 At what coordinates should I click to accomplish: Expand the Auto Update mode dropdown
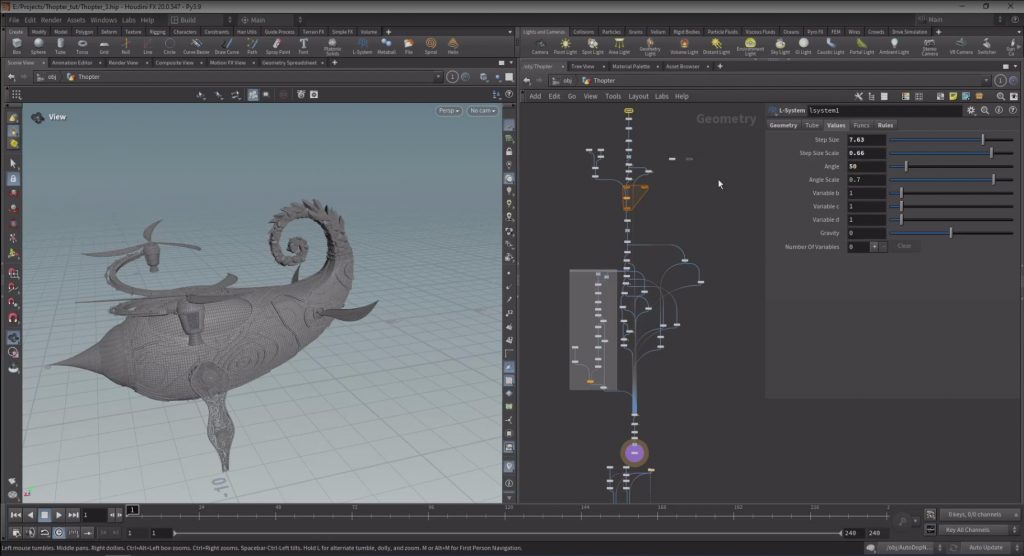pos(989,548)
